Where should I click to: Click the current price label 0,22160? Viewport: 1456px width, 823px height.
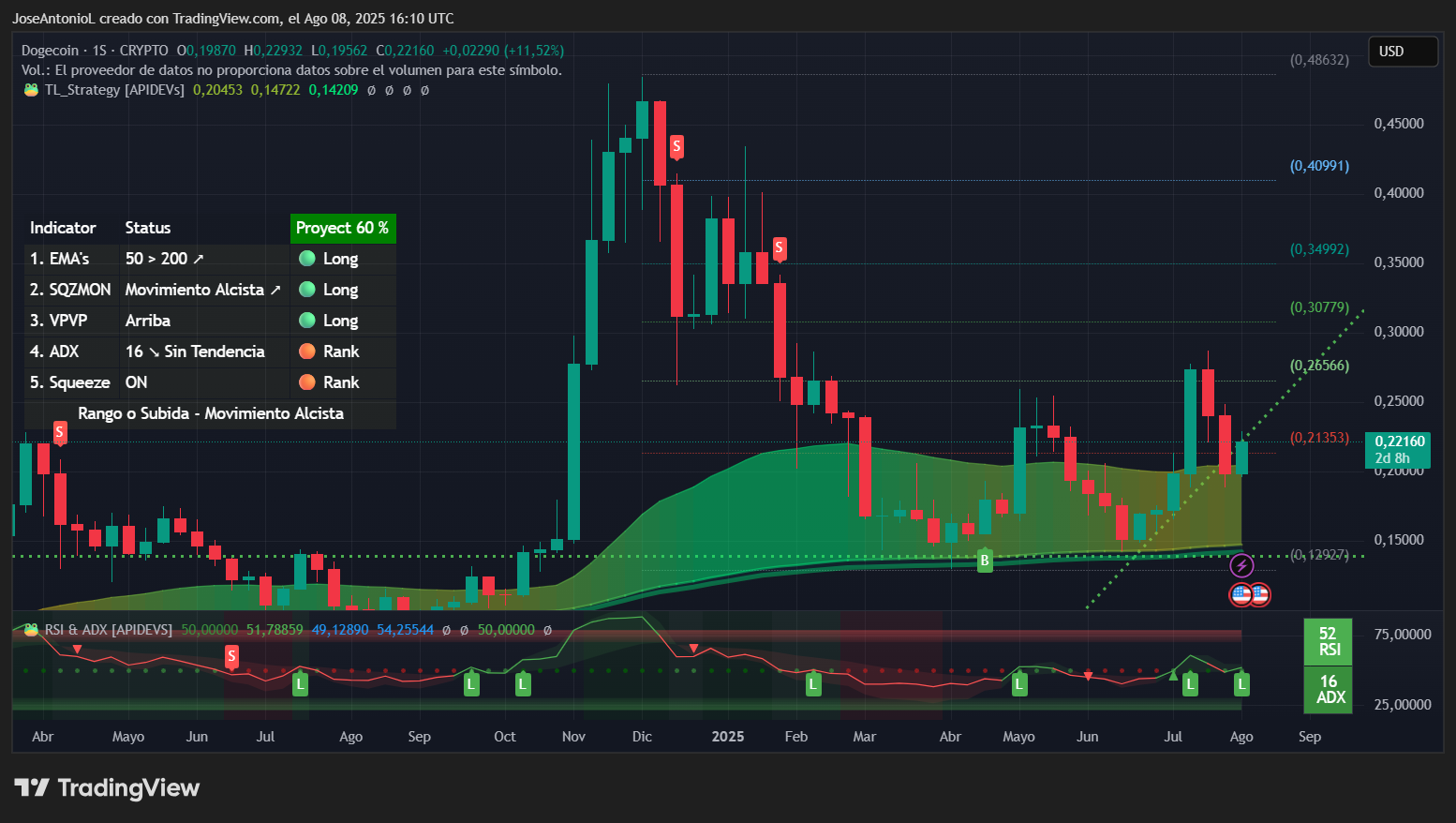pos(1398,449)
